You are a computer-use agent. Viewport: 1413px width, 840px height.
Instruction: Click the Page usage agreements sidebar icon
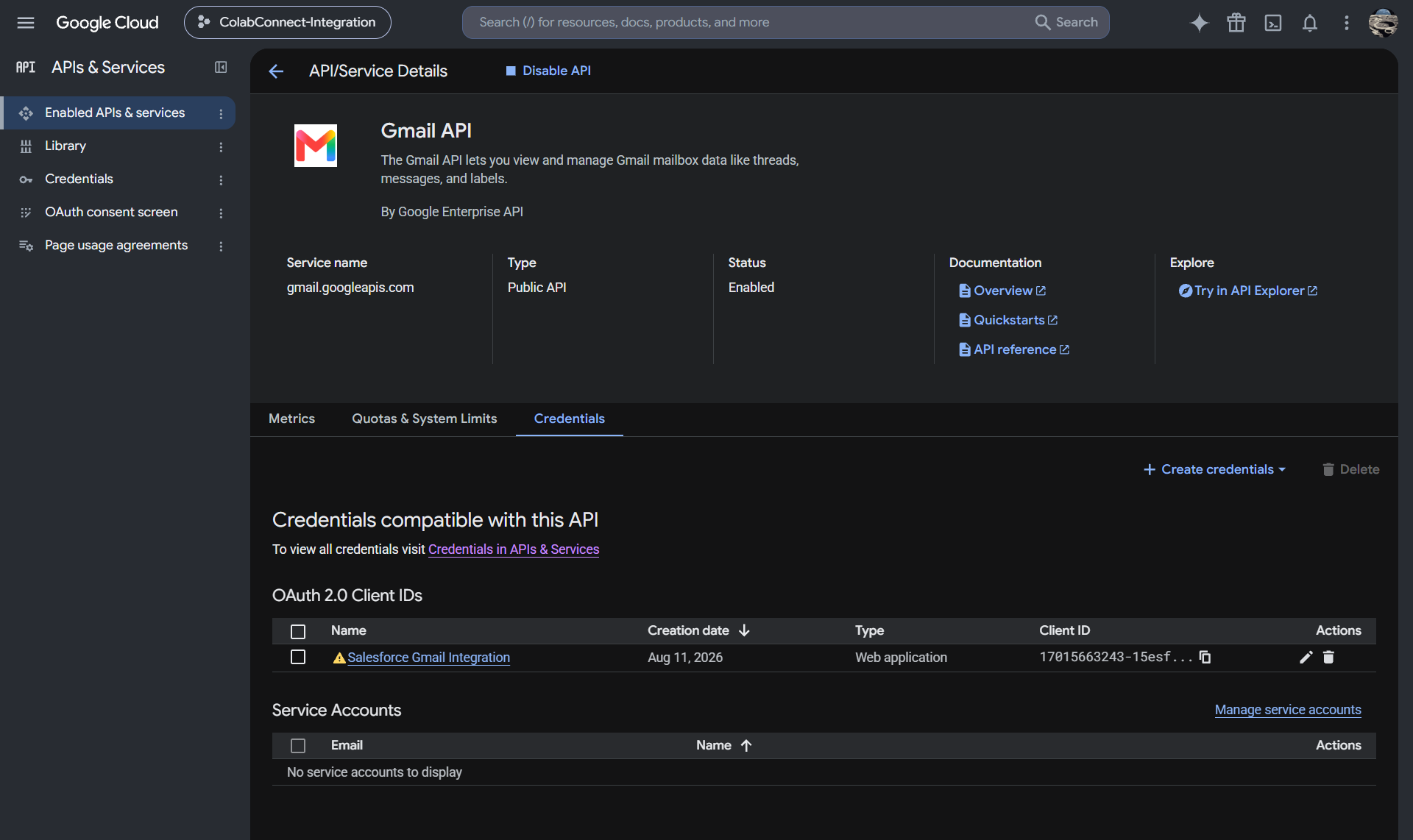[x=26, y=246]
